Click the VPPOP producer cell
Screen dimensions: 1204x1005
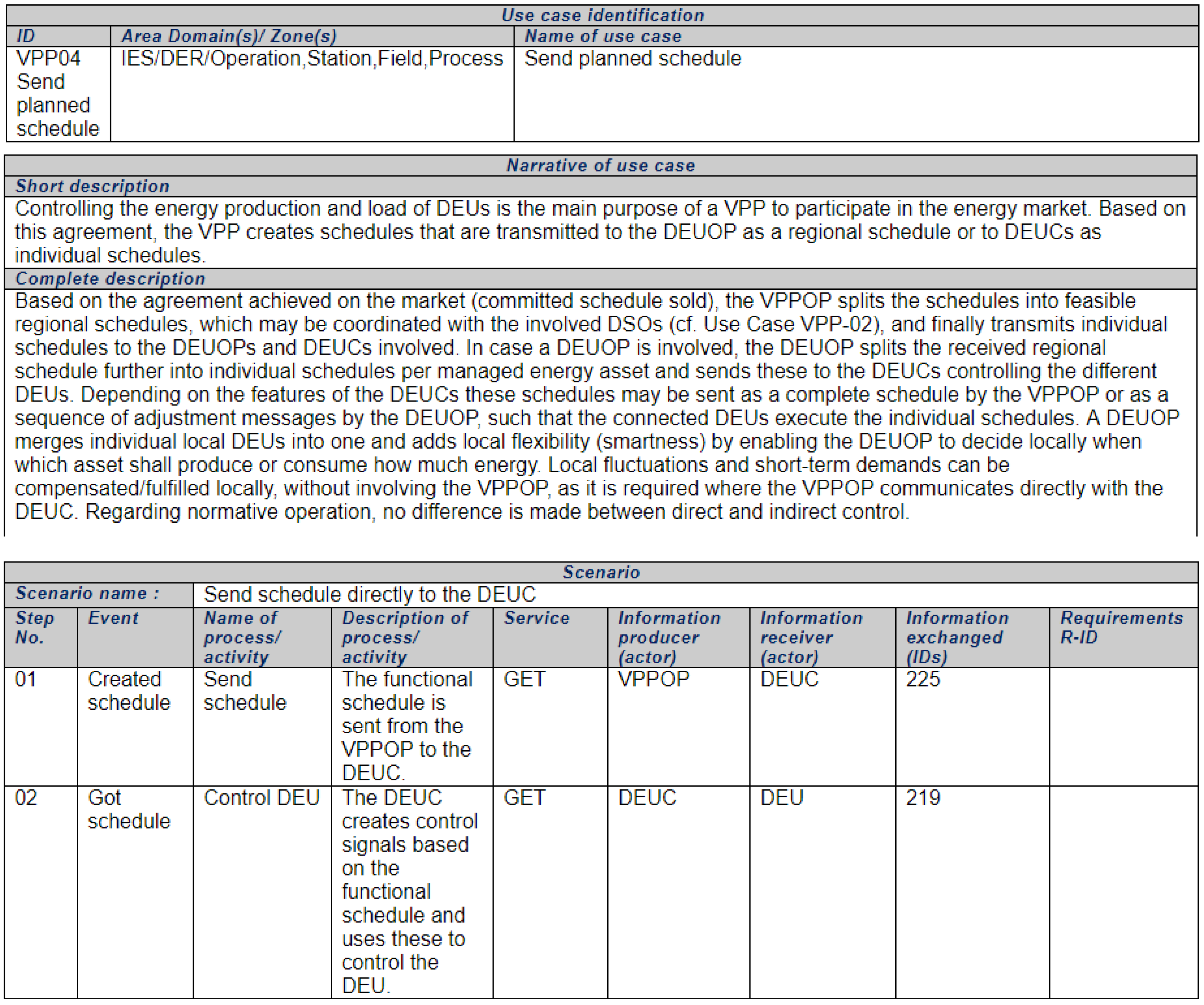(653, 679)
